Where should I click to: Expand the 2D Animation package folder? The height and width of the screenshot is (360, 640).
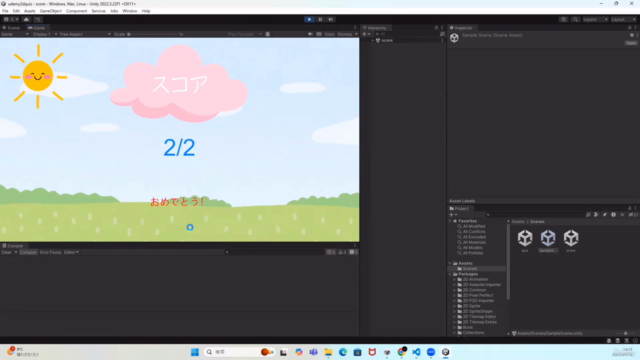455,279
